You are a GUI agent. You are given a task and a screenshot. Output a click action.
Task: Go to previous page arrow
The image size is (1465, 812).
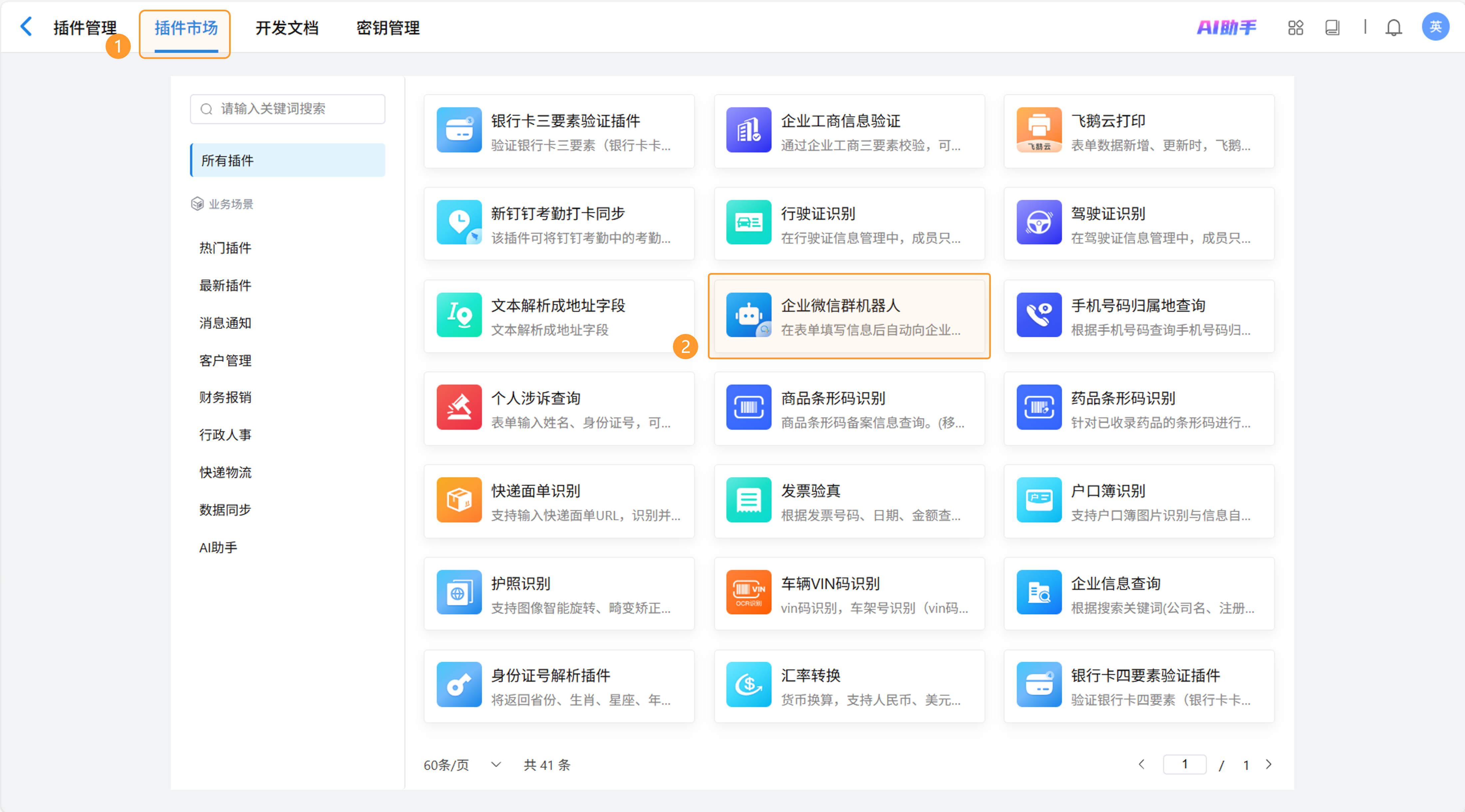[x=1141, y=764]
